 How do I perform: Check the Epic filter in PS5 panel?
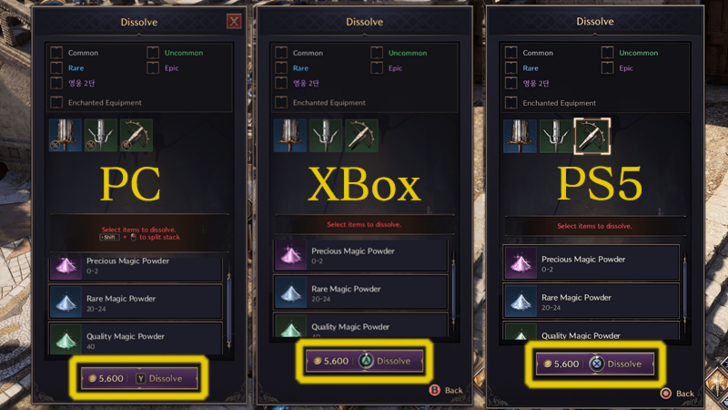click(x=607, y=68)
